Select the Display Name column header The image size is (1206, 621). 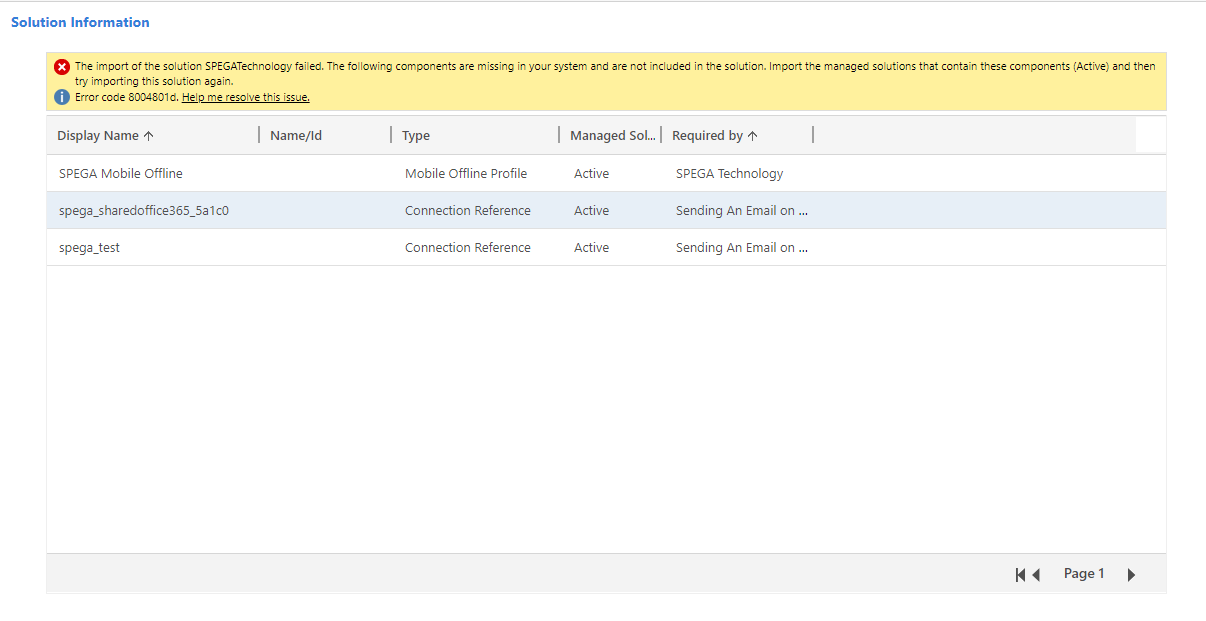(105, 134)
